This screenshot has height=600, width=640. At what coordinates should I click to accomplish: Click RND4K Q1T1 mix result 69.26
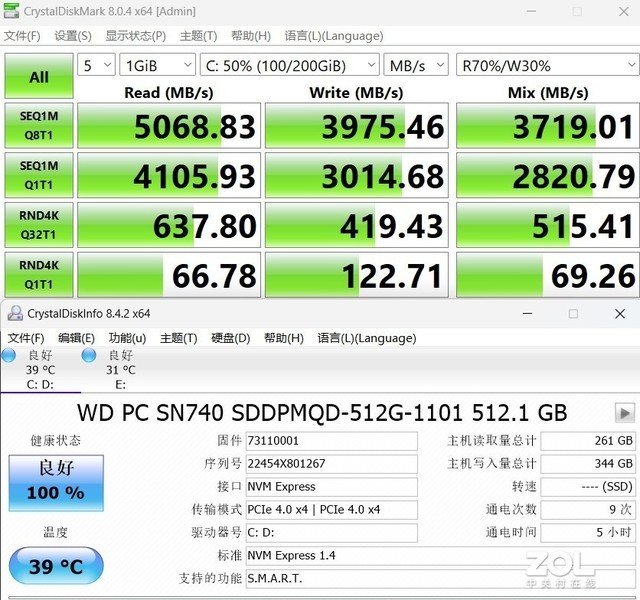point(548,275)
